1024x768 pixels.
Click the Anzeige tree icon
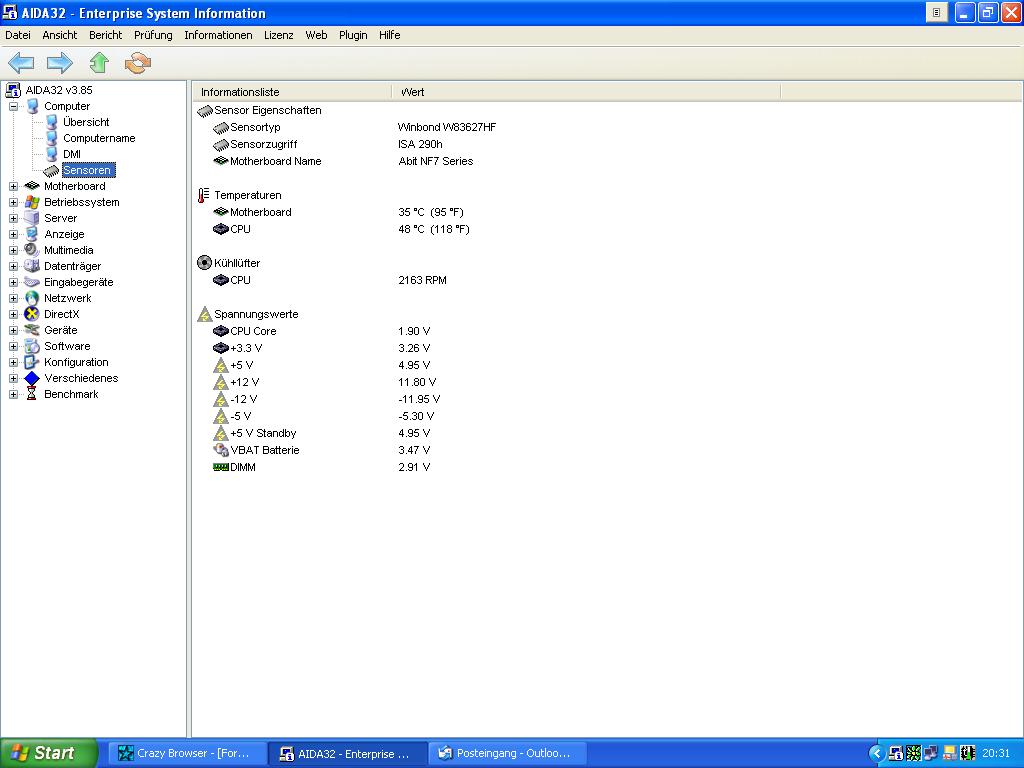click(31, 234)
